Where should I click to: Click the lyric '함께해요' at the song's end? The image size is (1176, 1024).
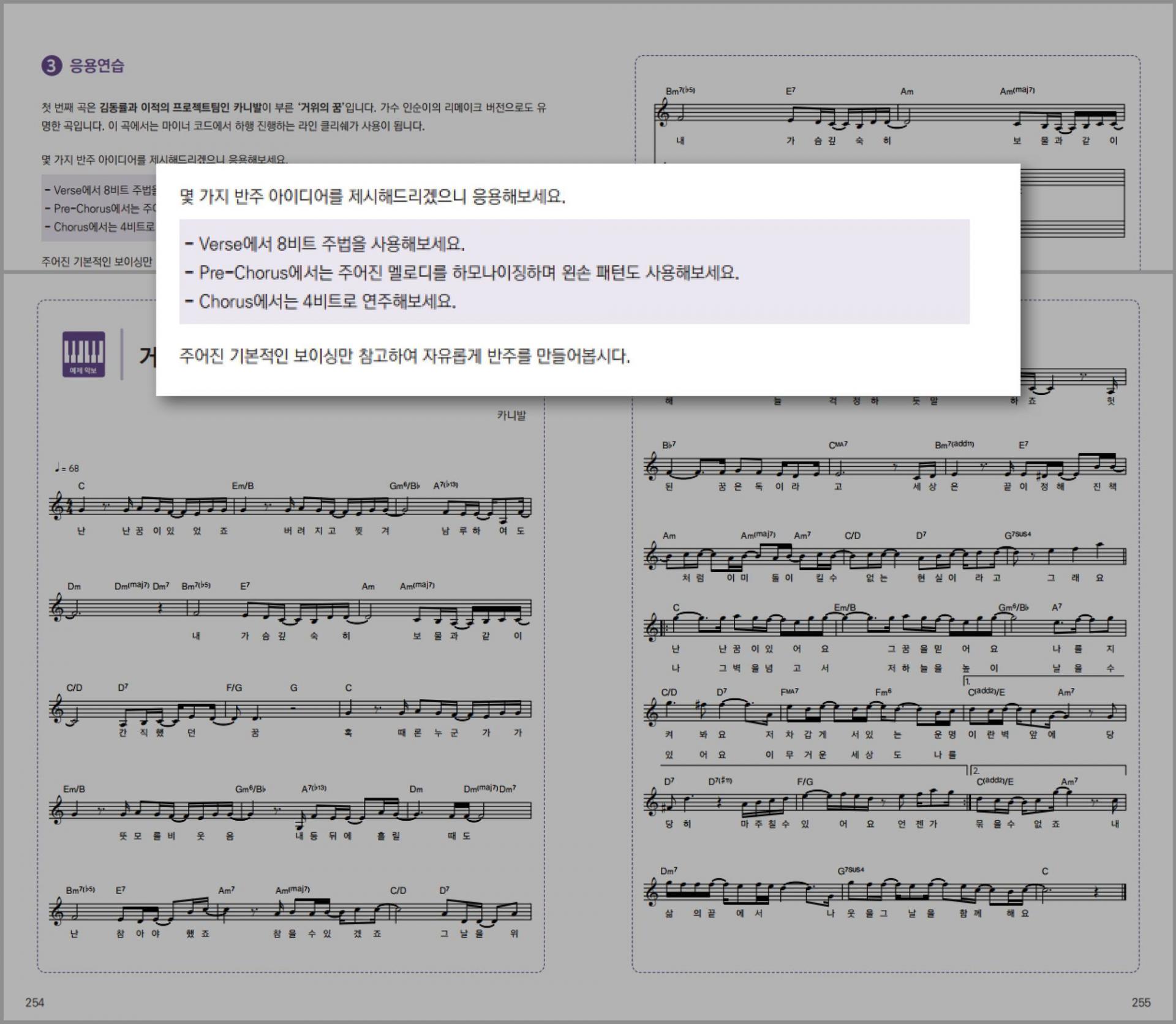tap(993, 913)
